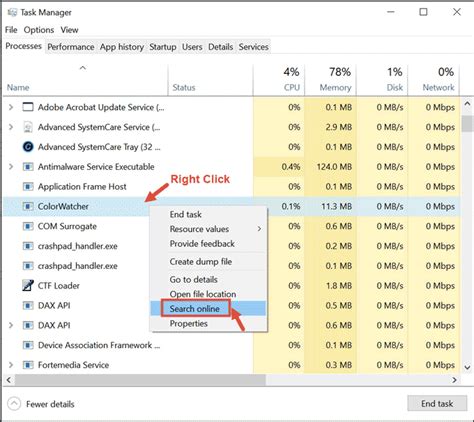Choose End task in context menu

pos(208,214)
